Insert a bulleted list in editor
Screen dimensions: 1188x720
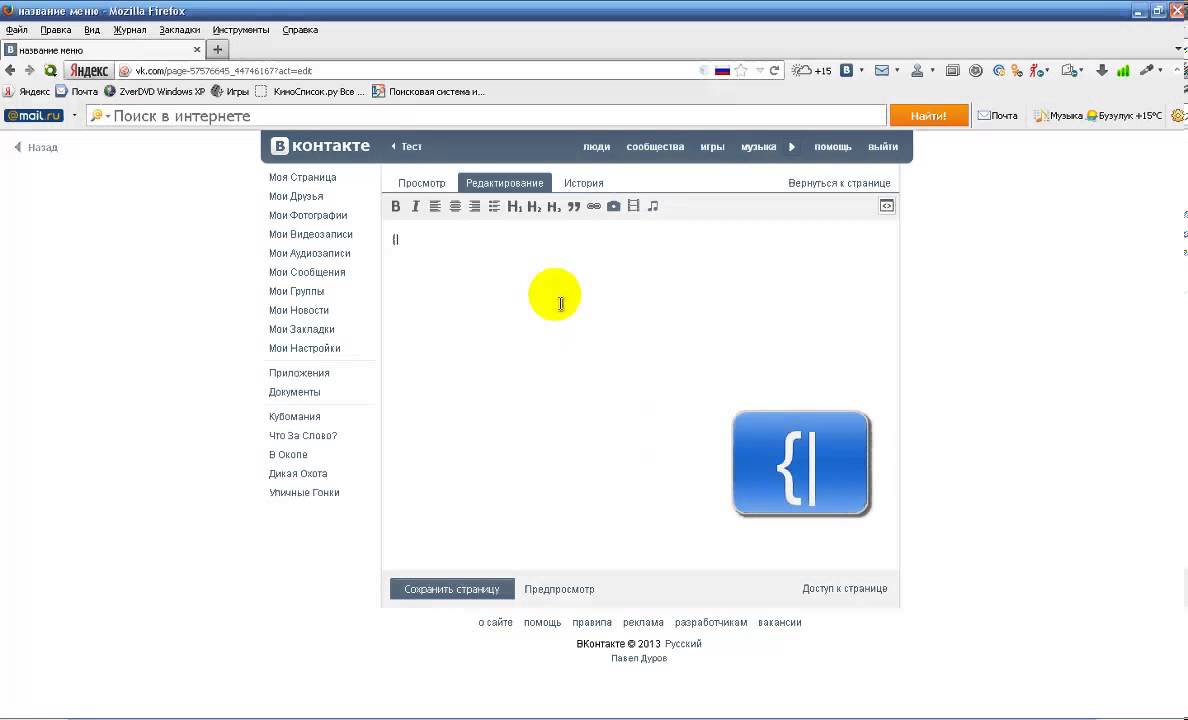coord(494,206)
